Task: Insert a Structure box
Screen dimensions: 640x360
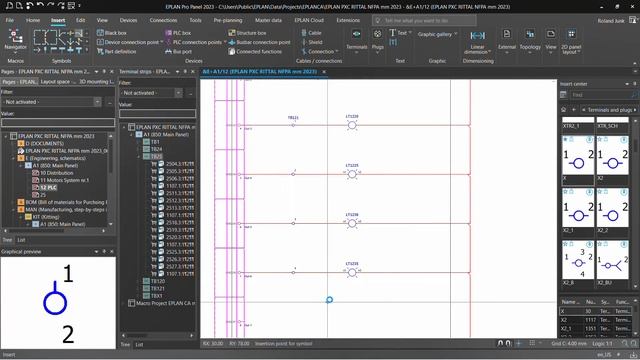Action: click(x=247, y=33)
